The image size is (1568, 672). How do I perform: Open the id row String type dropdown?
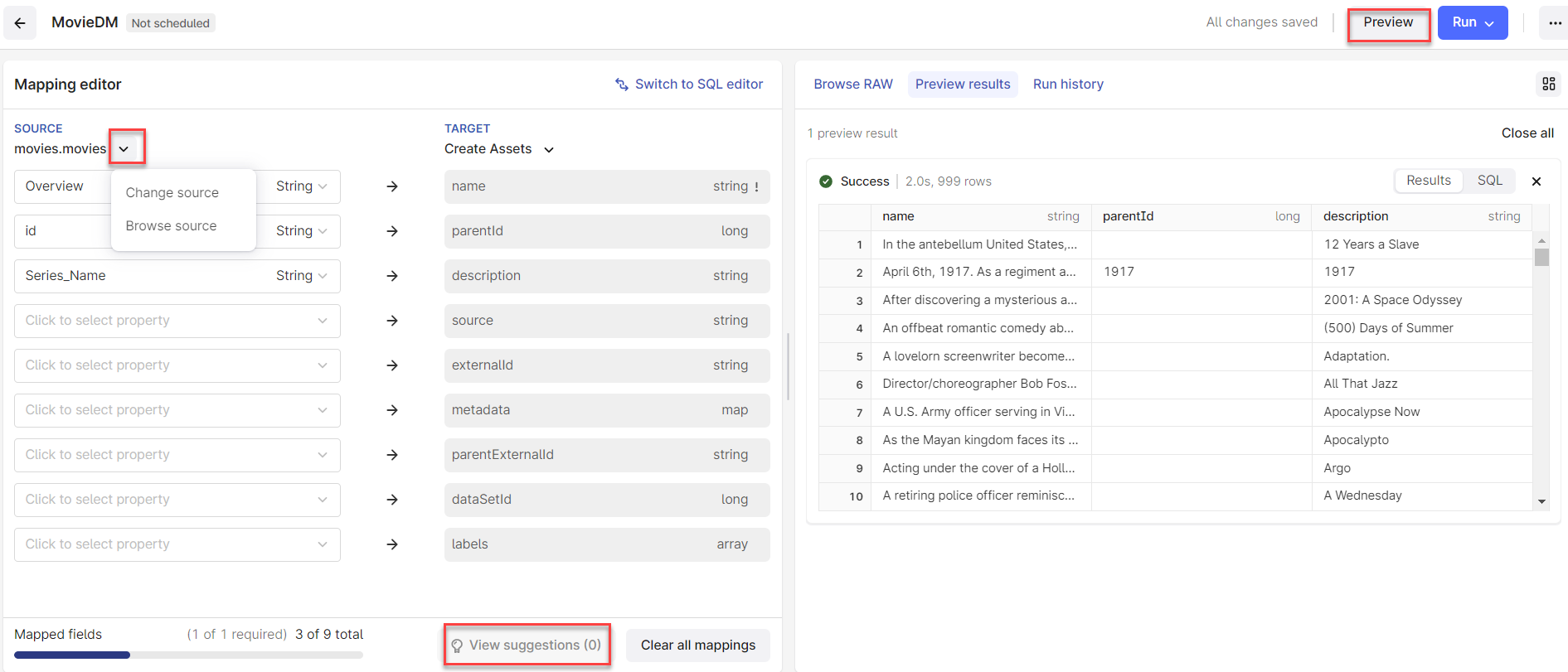pyautogui.click(x=301, y=231)
